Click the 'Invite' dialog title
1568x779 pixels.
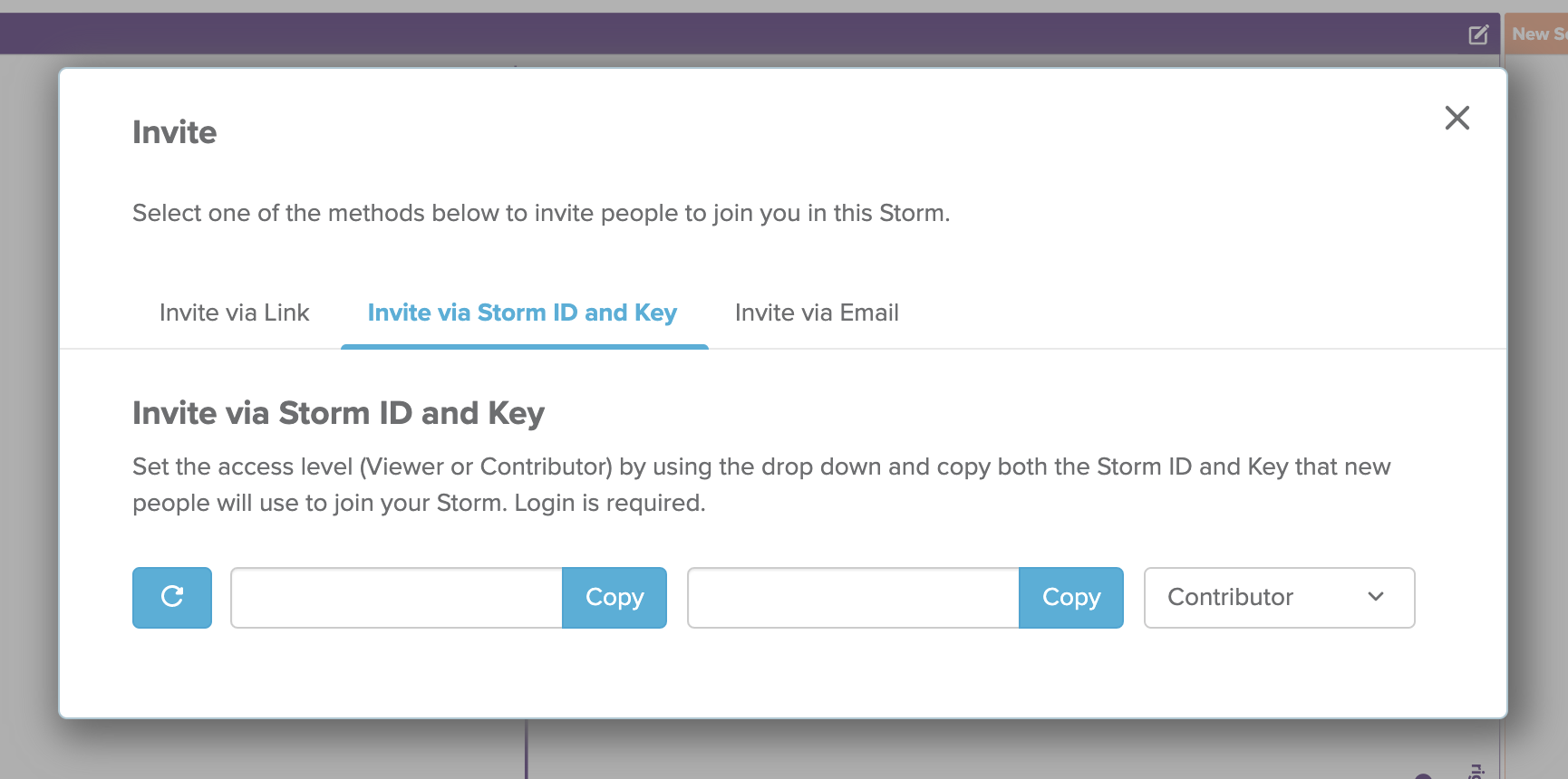(x=175, y=132)
